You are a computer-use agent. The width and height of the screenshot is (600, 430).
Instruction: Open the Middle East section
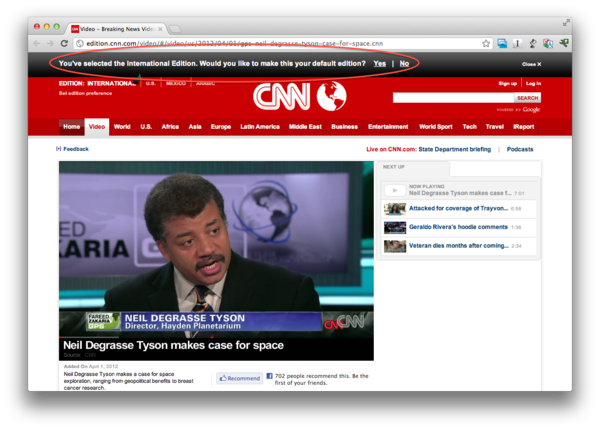[x=305, y=127]
